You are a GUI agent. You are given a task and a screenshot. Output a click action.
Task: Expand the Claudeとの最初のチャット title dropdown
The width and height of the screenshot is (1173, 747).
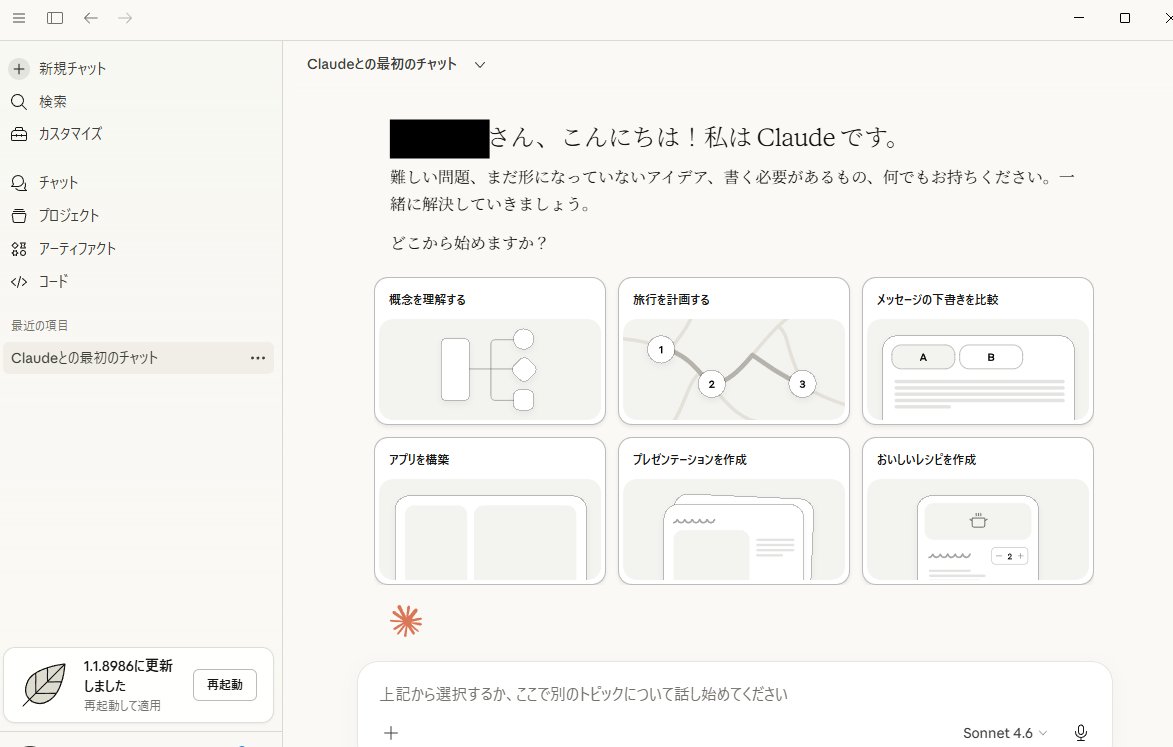(480, 65)
